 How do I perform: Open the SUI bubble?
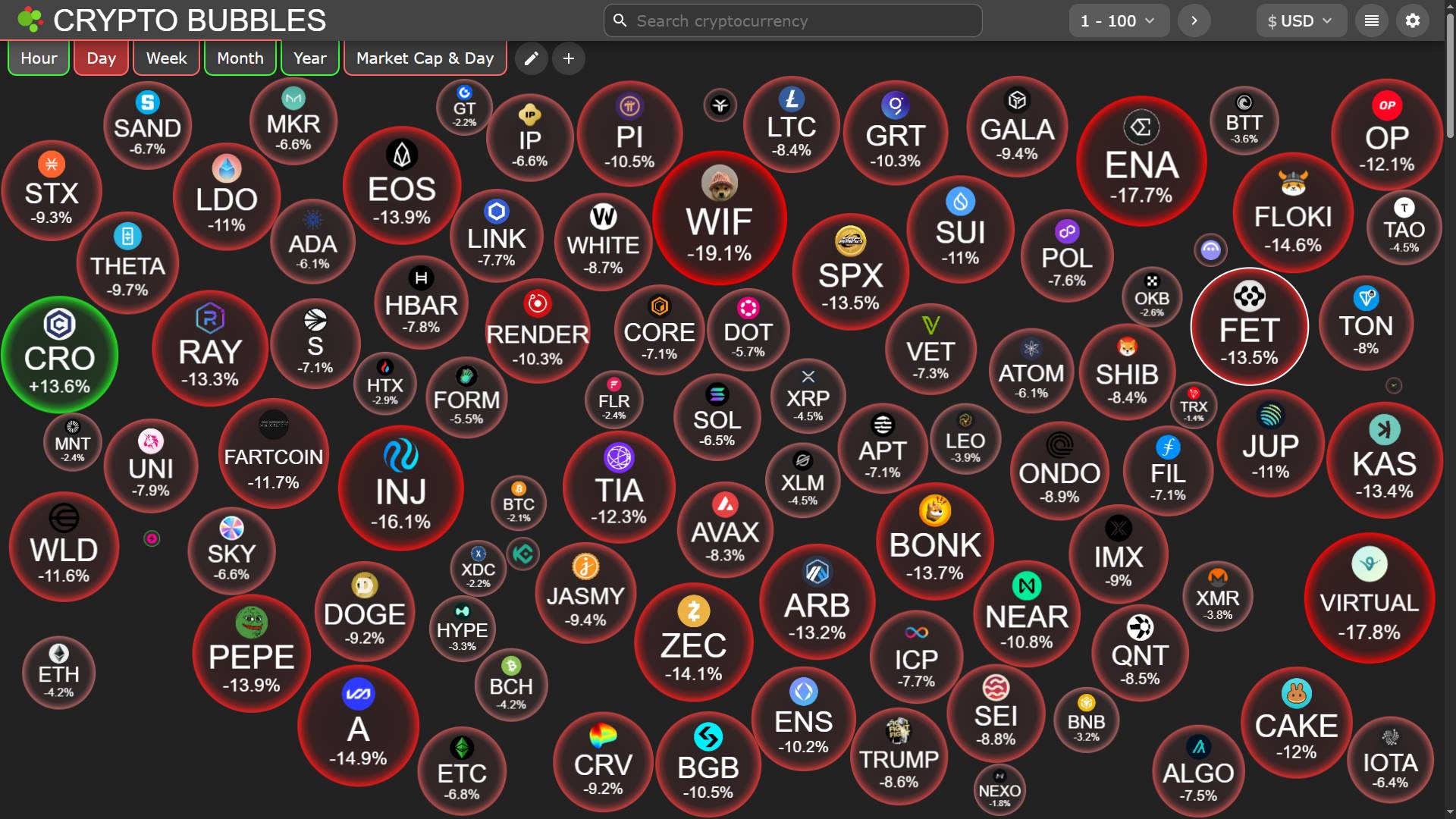pos(960,229)
